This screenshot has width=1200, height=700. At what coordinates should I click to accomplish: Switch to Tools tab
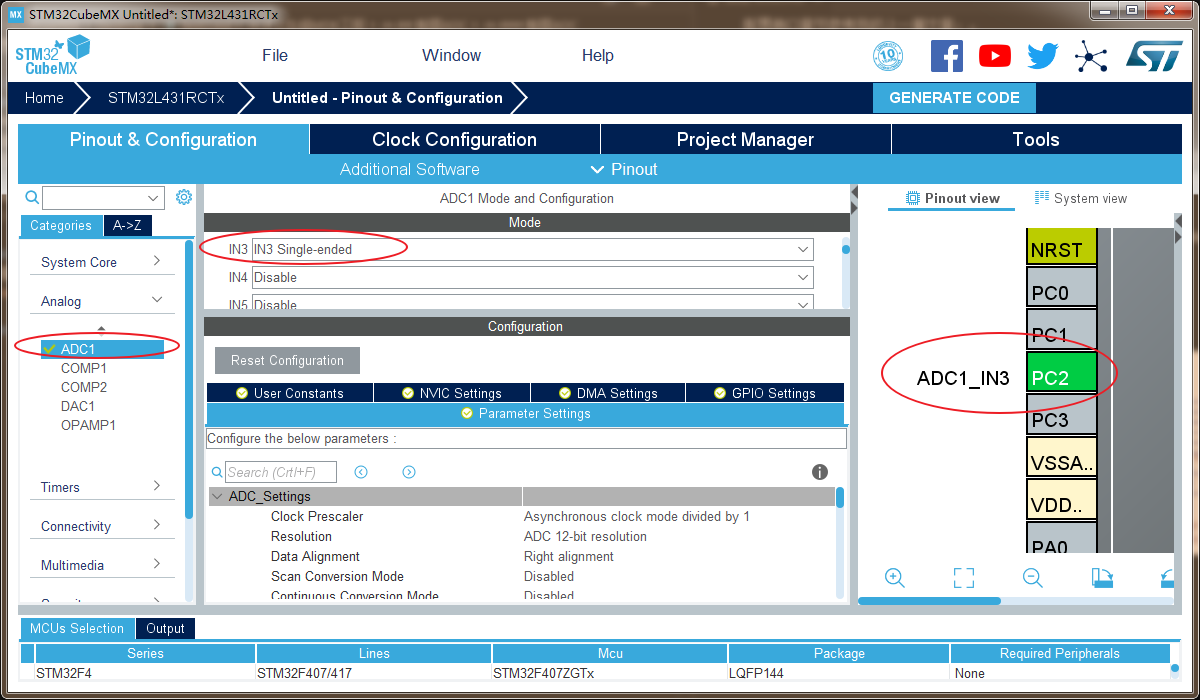pyautogui.click(x=1036, y=139)
